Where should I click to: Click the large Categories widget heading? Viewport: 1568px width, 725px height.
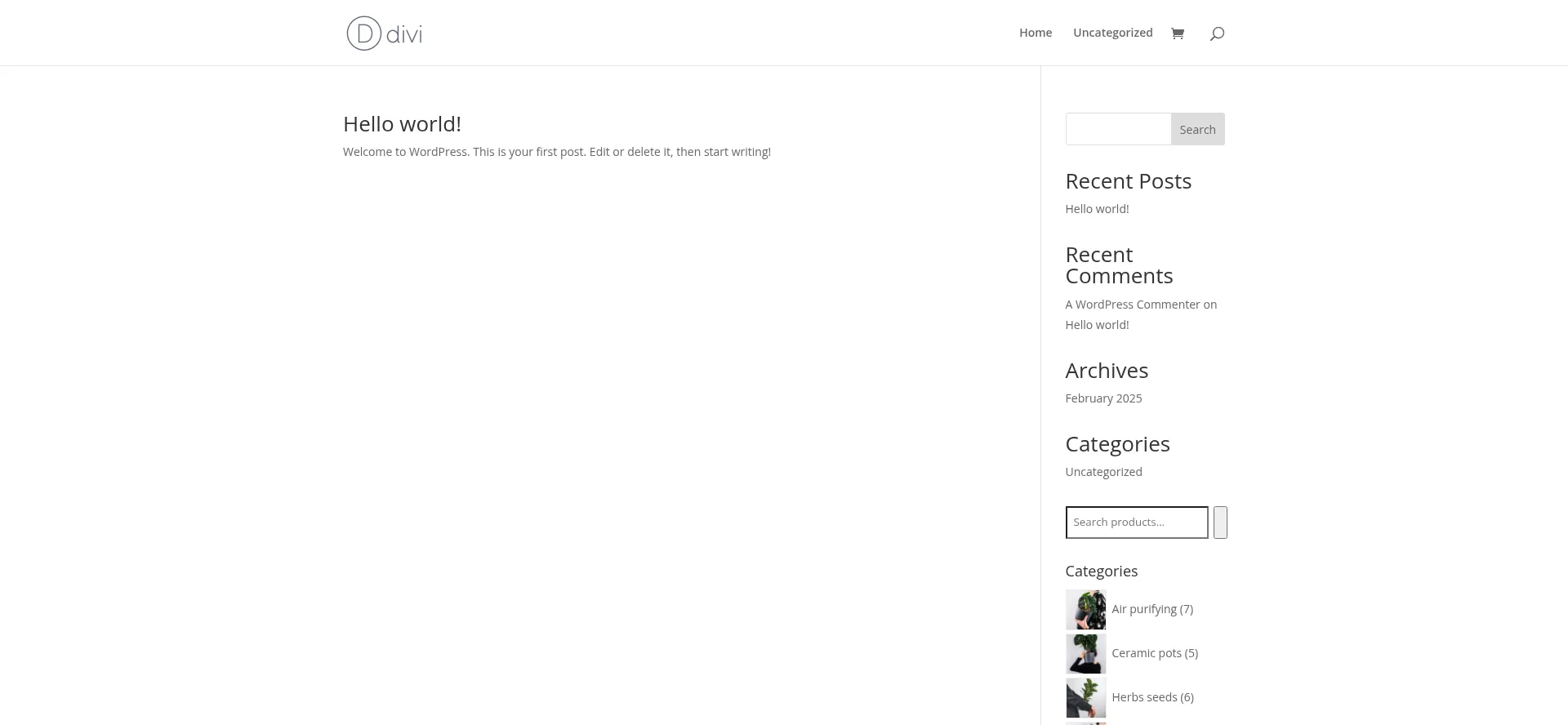coord(1117,444)
